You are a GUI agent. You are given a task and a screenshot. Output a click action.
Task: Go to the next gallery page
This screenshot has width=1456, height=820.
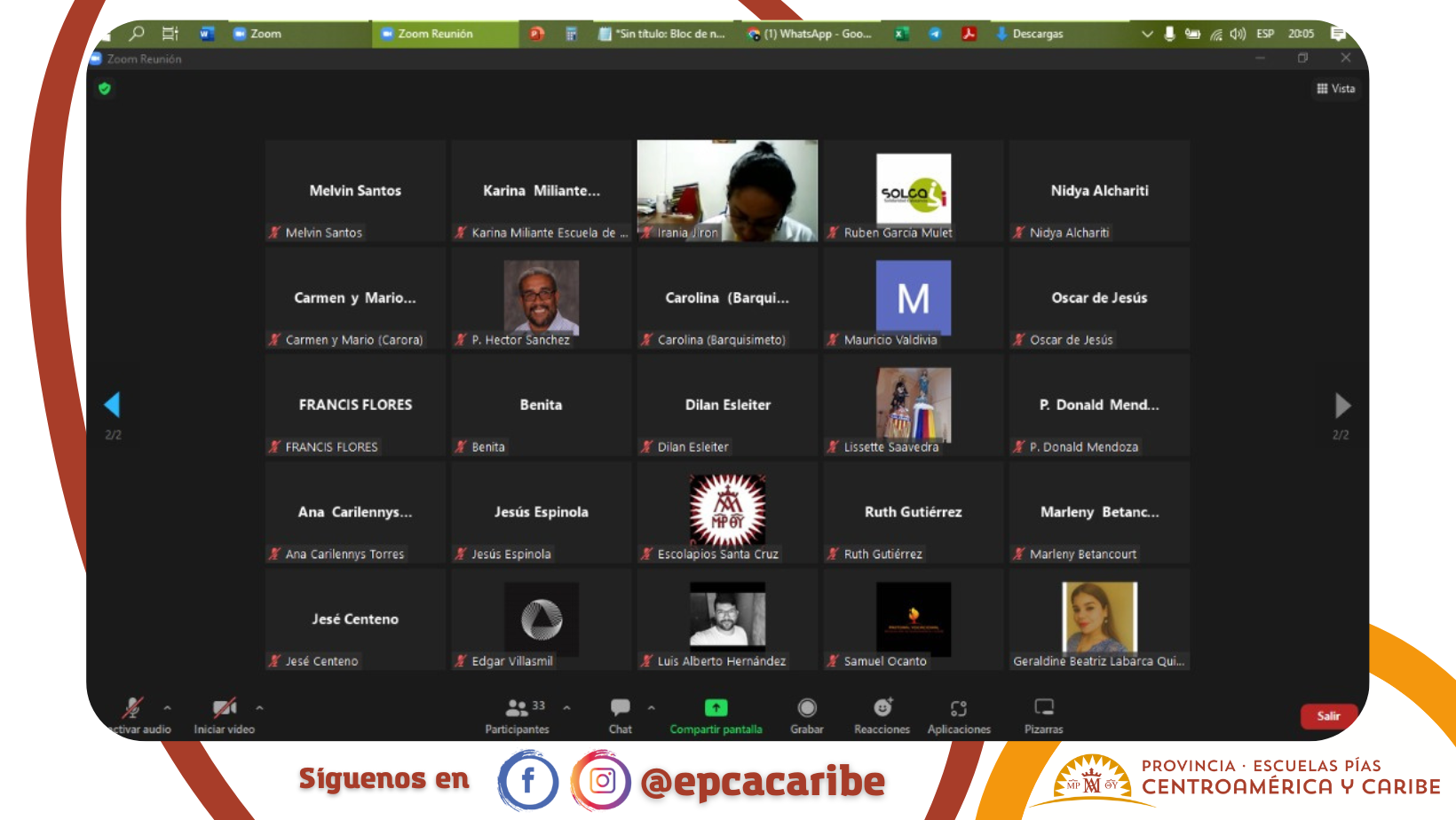(x=1342, y=406)
